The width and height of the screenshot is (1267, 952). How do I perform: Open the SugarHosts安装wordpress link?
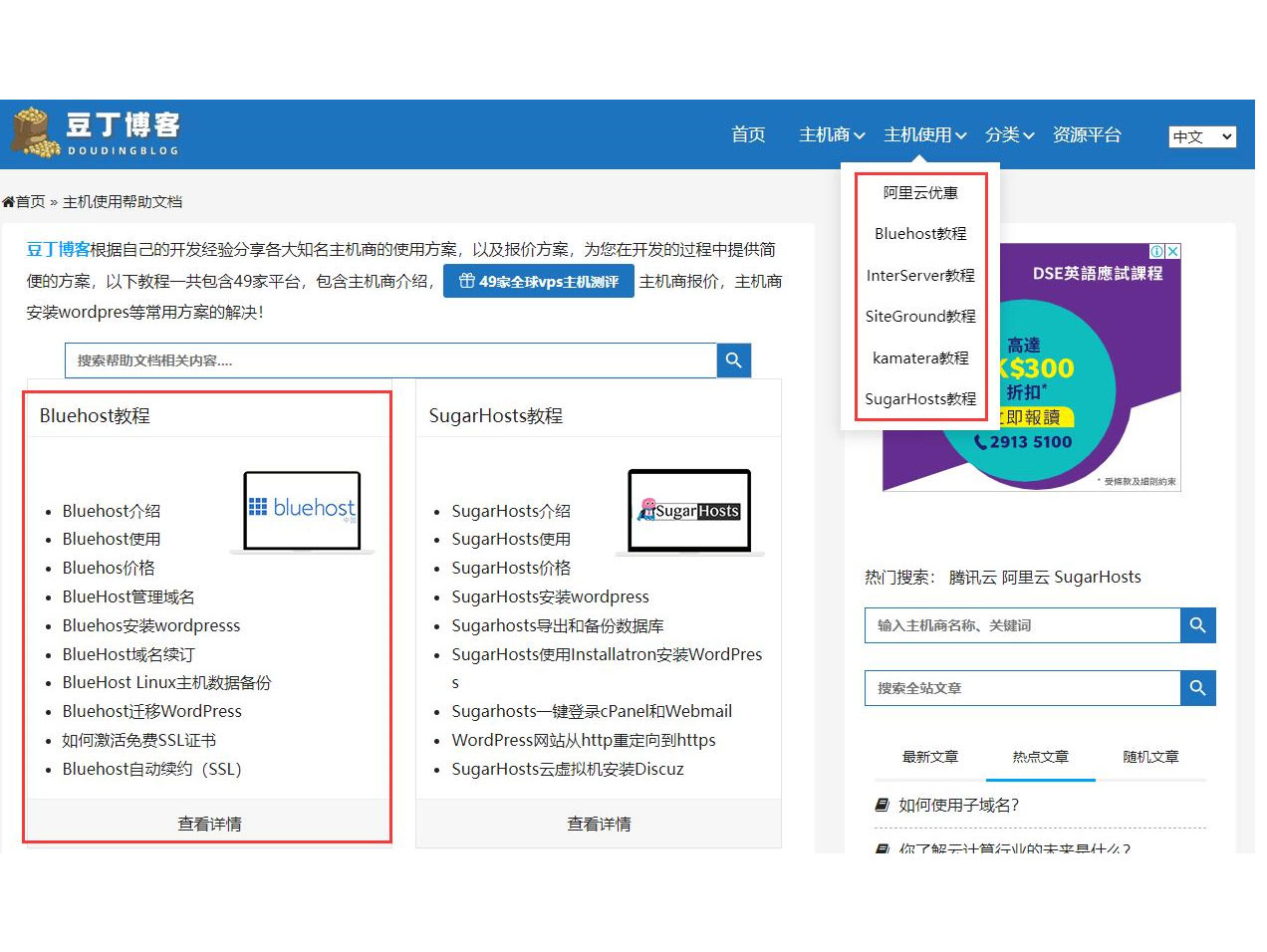click(550, 596)
